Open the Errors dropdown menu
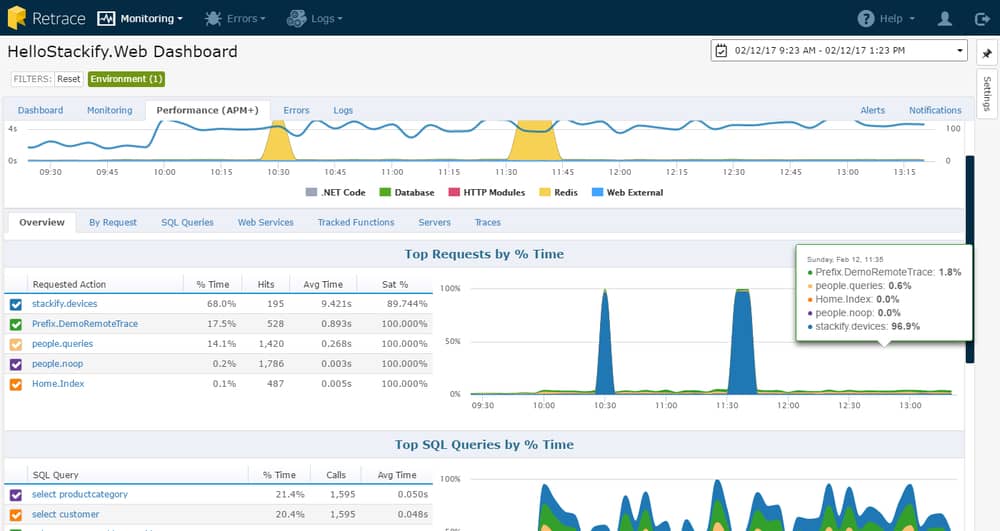This screenshot has width=1000, height=531. point(246,18)
